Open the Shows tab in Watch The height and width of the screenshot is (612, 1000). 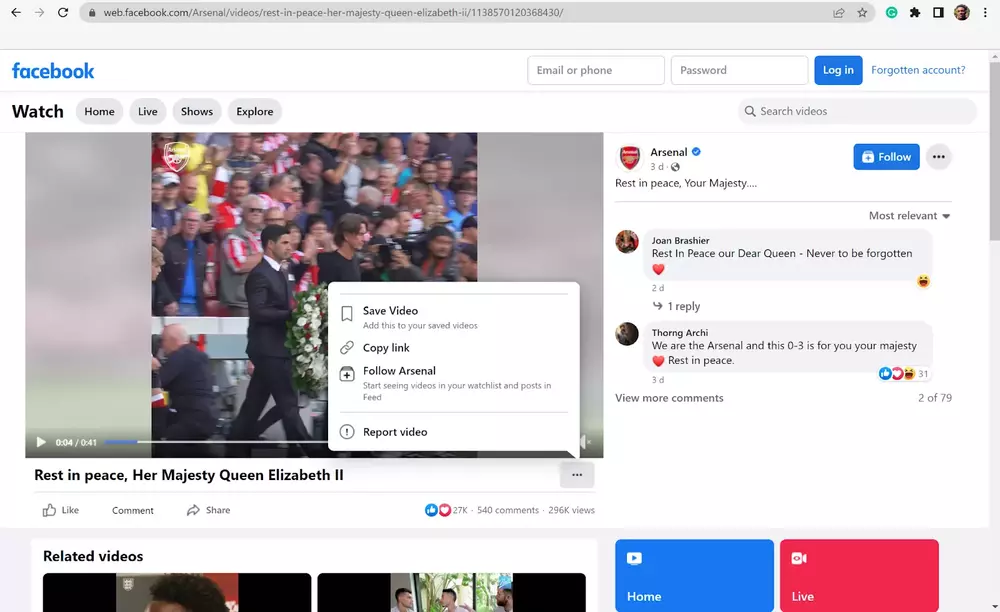pos(196,112)
